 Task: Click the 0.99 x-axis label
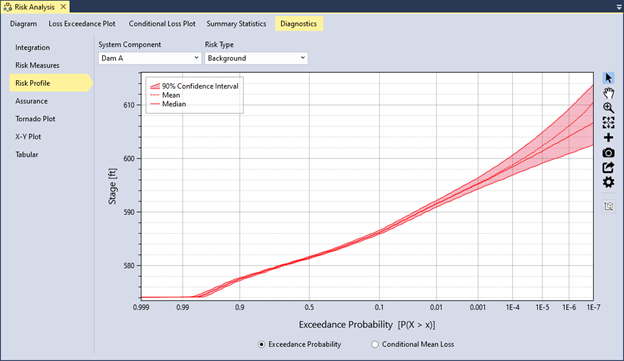[x=183, y=307]
